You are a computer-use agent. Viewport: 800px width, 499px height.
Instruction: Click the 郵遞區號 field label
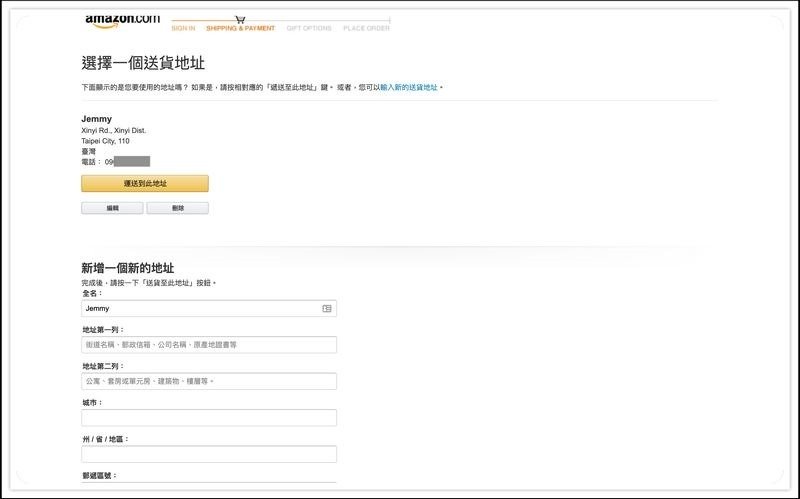99,476
